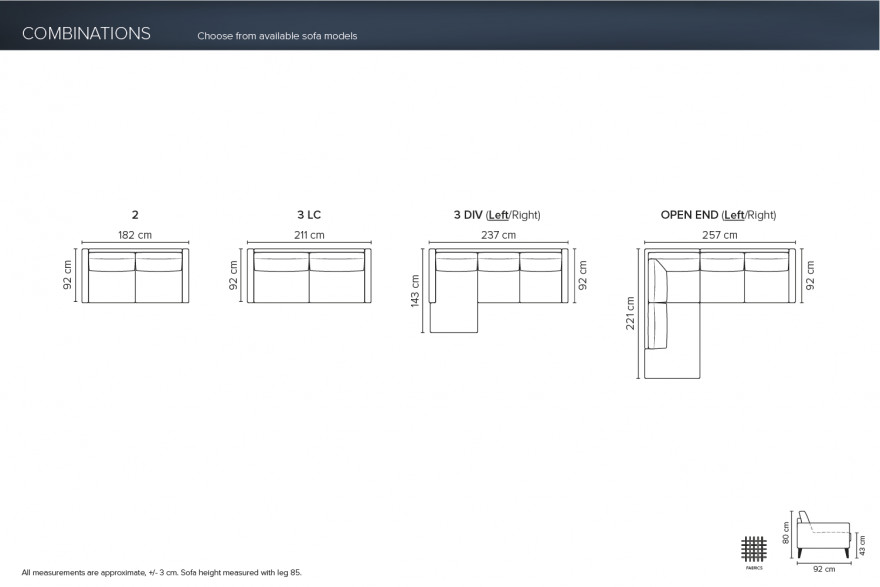Click '92 cm' under side-profile diagram
This screenshot has width=880, height=587.
pos(824,569)
